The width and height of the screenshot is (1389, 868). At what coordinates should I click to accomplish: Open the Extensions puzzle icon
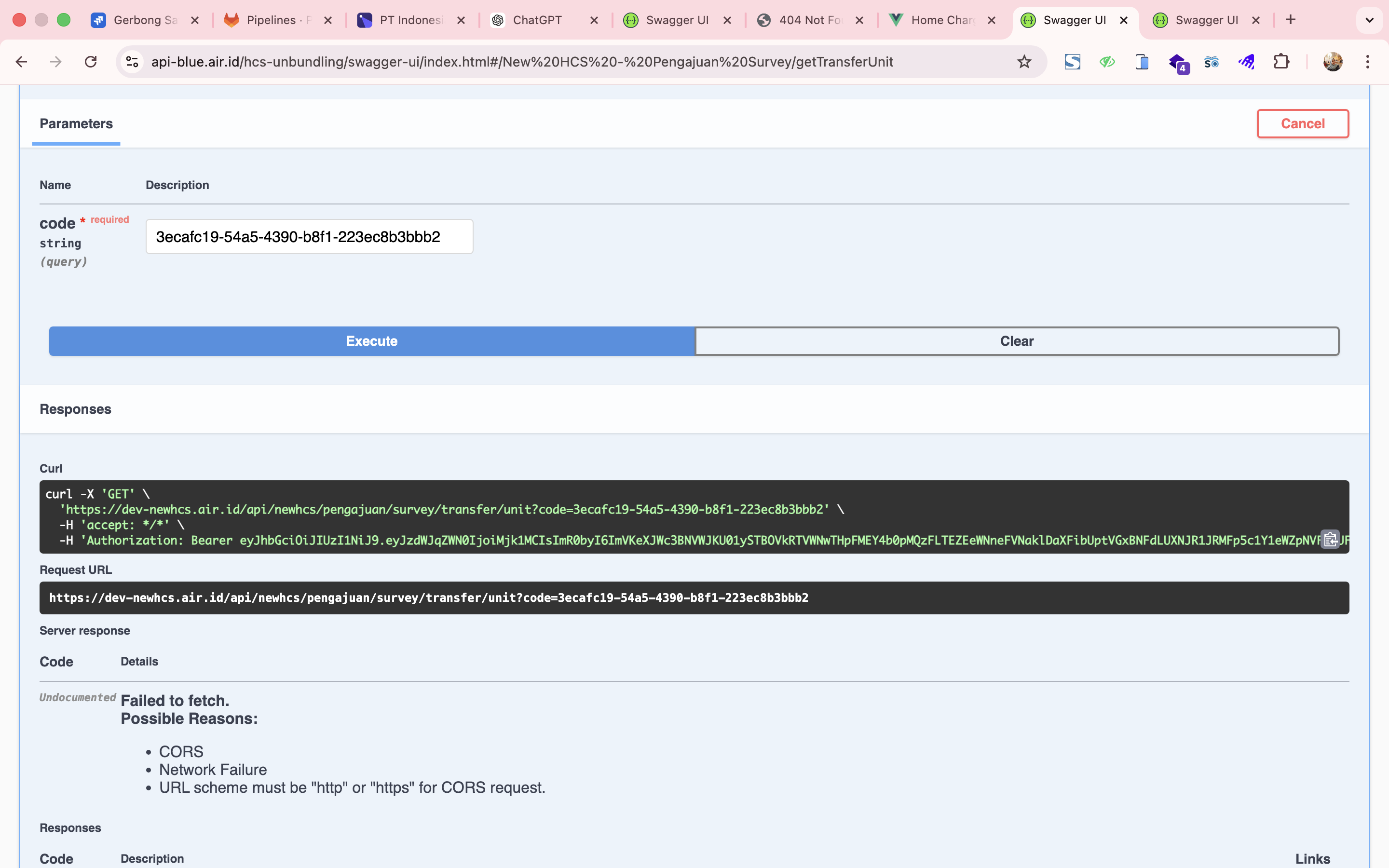coord(1281,62)
